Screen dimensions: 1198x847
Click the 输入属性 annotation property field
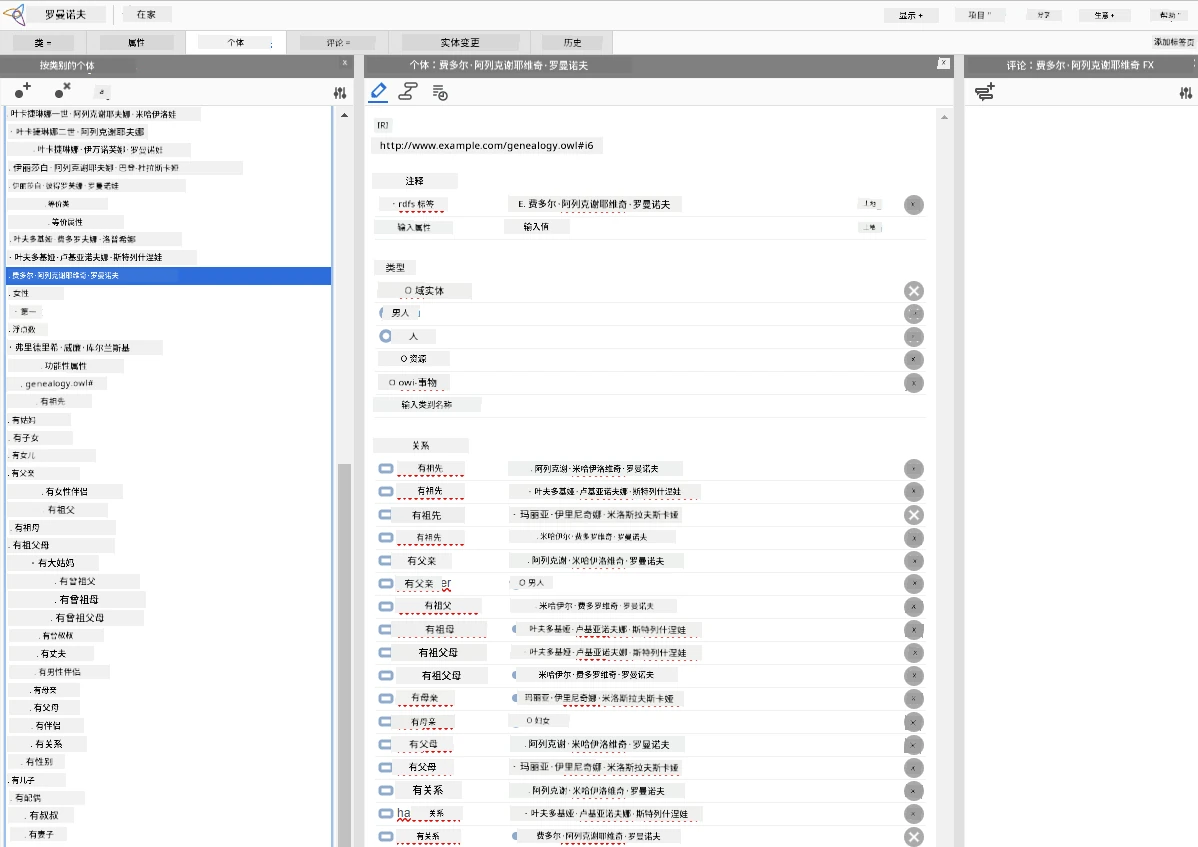pos(414,227)
